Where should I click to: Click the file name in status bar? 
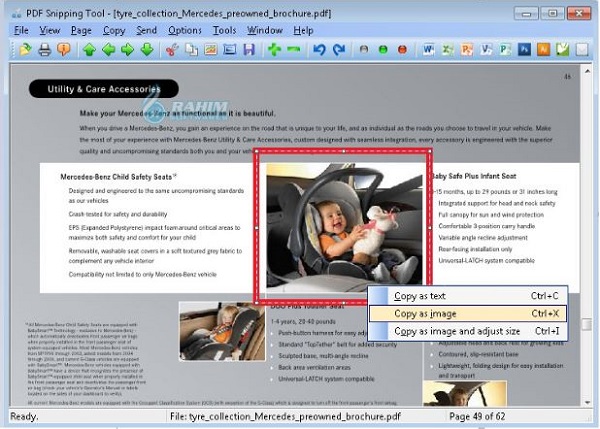pos(285,416)
